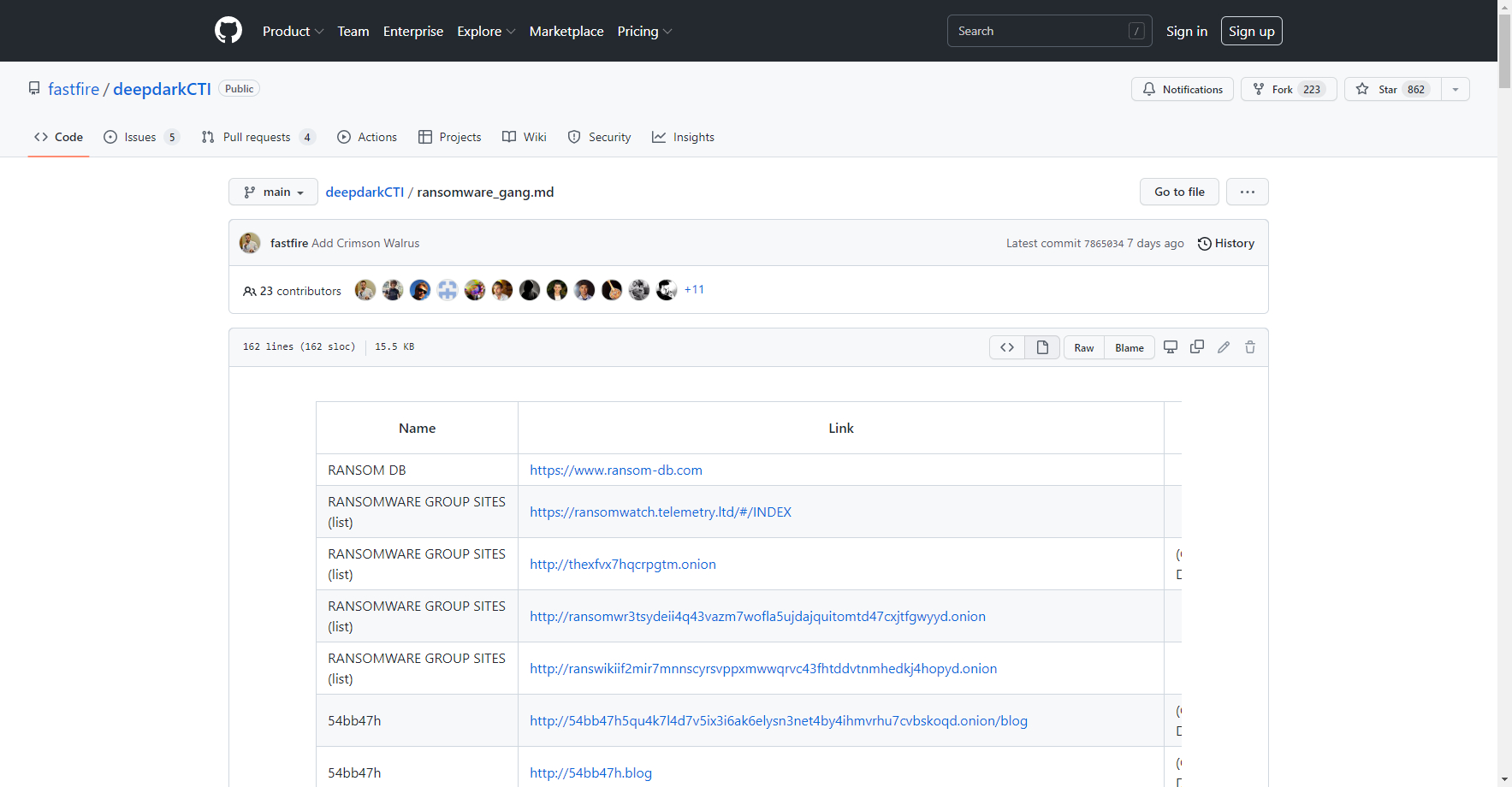Image resolution: width=1512 pixels, height=787 pixels.
Task: Open the Marketplace menu
Action: (566, 31)
